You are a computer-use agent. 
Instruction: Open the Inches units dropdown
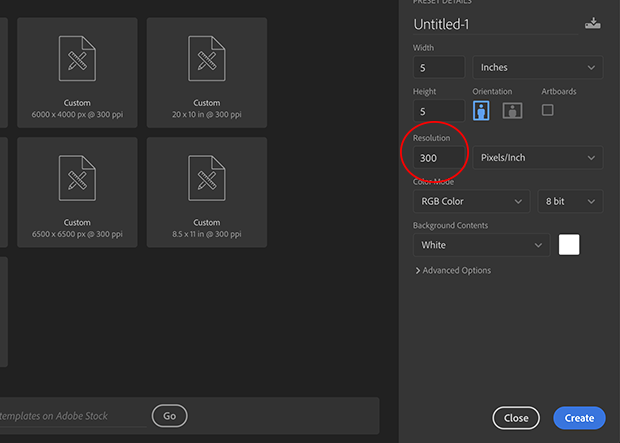[538, 68]
